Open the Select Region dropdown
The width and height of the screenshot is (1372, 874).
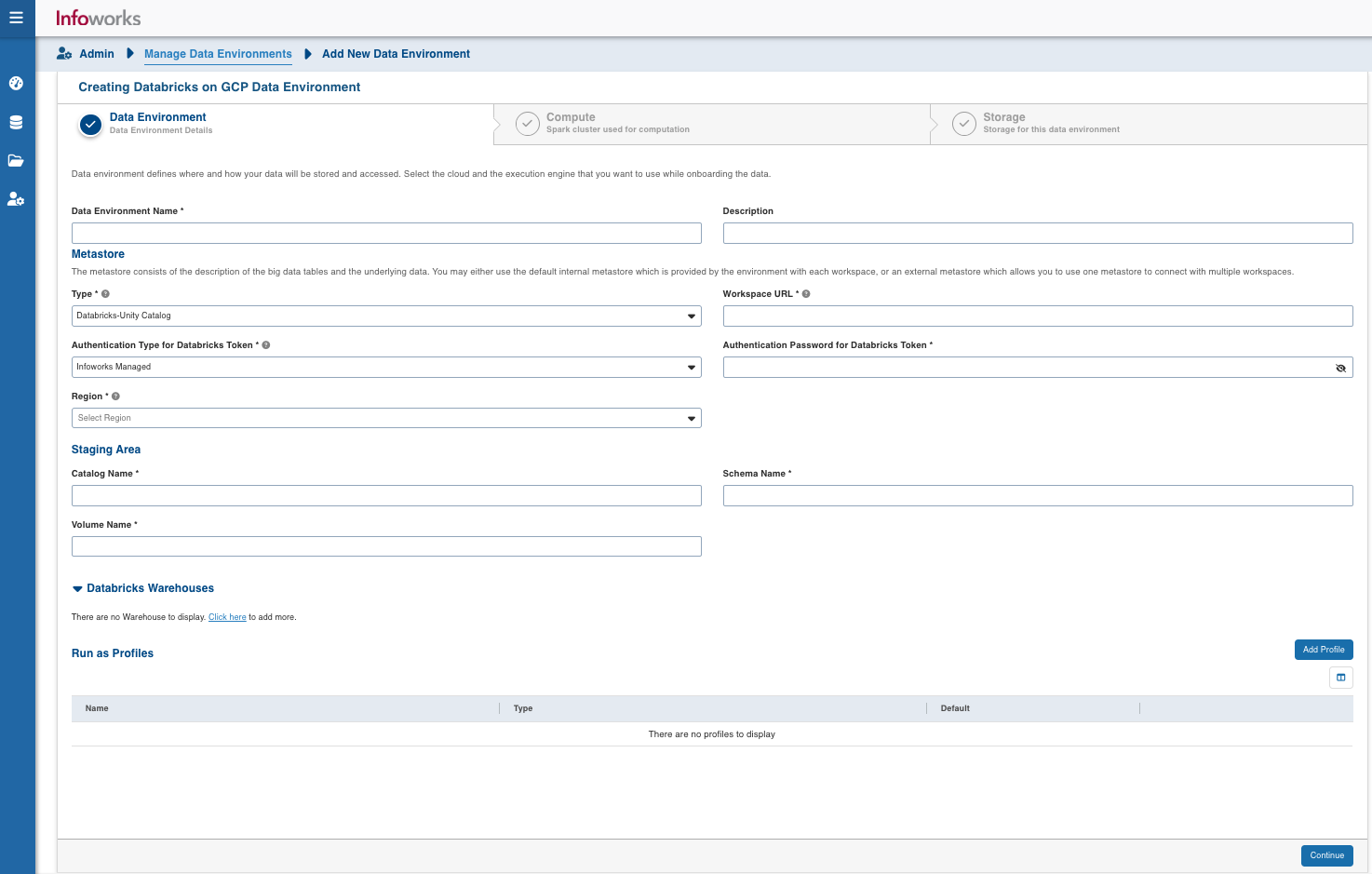(x=386, y=418)
